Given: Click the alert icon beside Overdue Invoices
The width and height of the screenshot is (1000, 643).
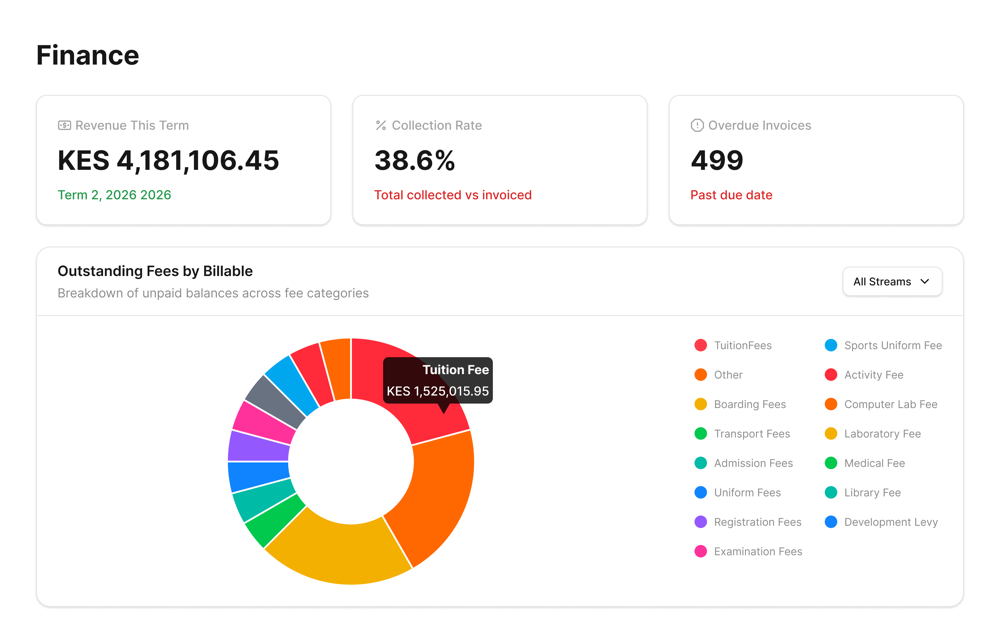Looking at the screenshot, I should click(697, 126).
